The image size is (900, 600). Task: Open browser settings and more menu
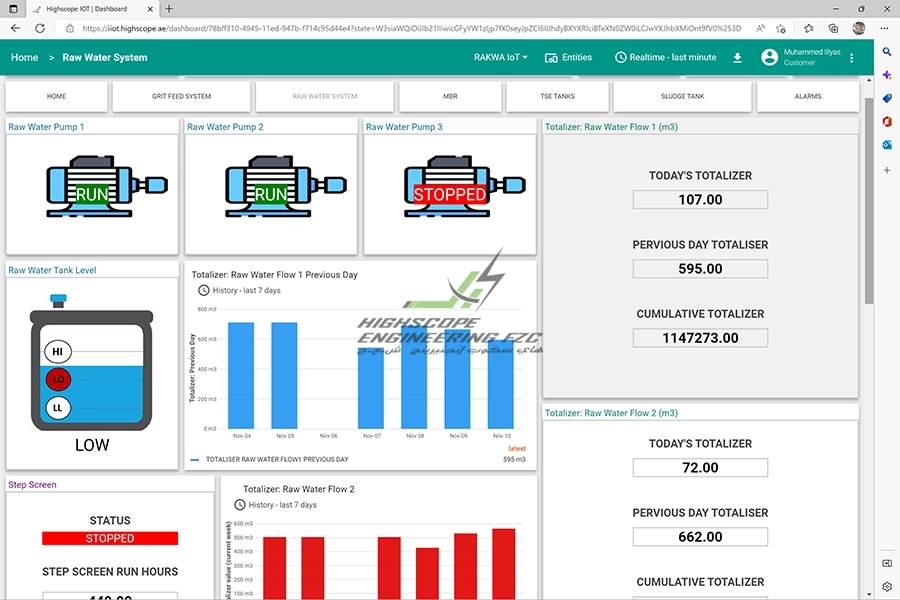coord(884,28)
